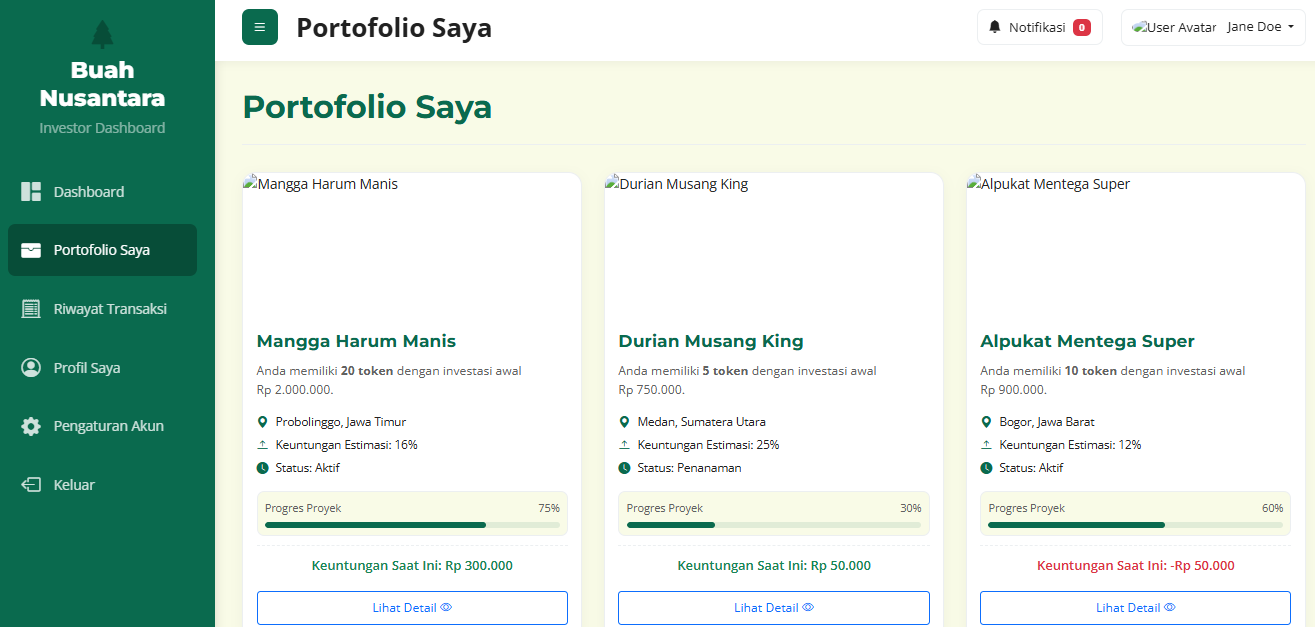
Task: Click the dropdown caret beside Jane Doe
Action: 1291,27
